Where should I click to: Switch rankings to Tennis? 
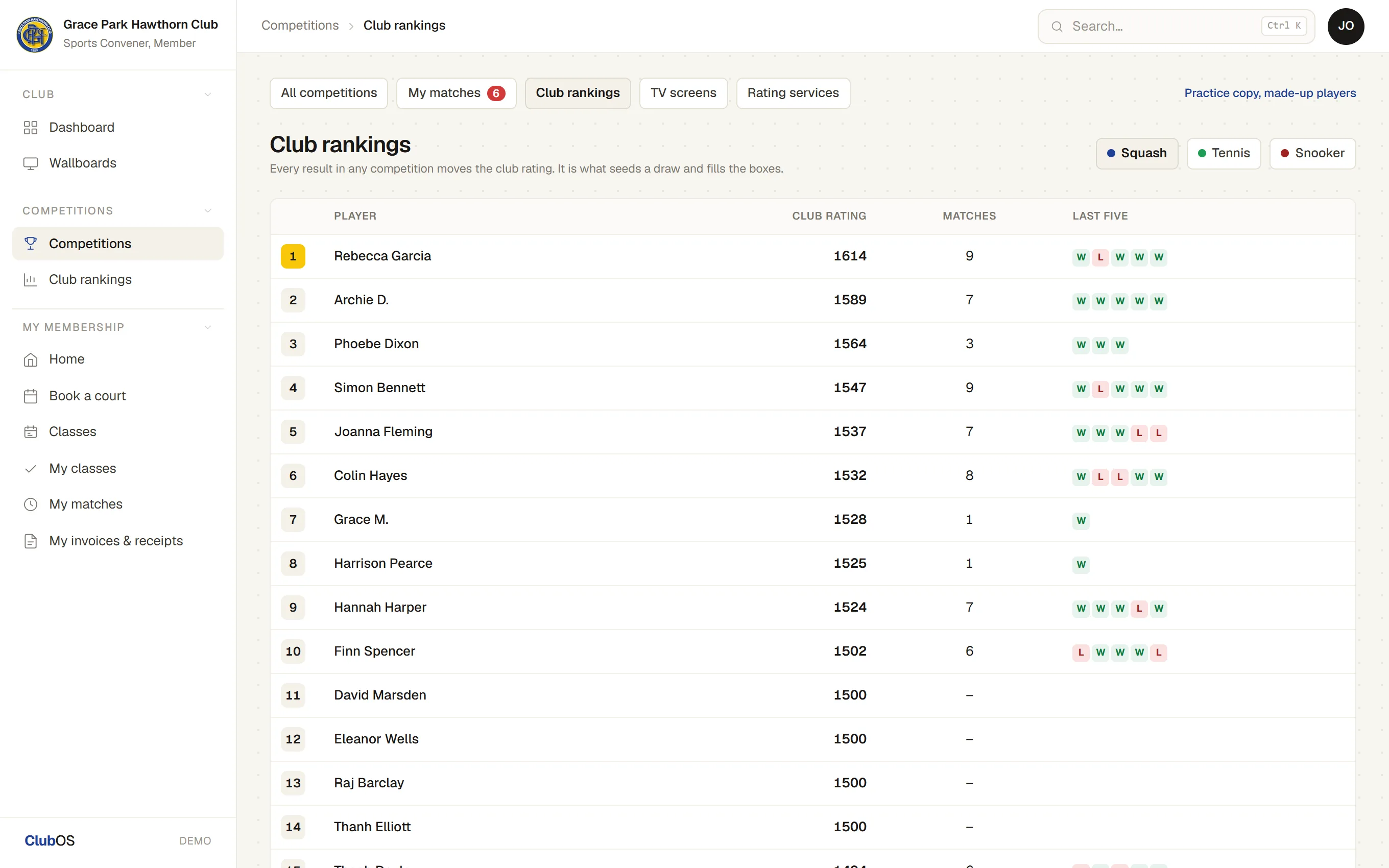(1223, 153)
